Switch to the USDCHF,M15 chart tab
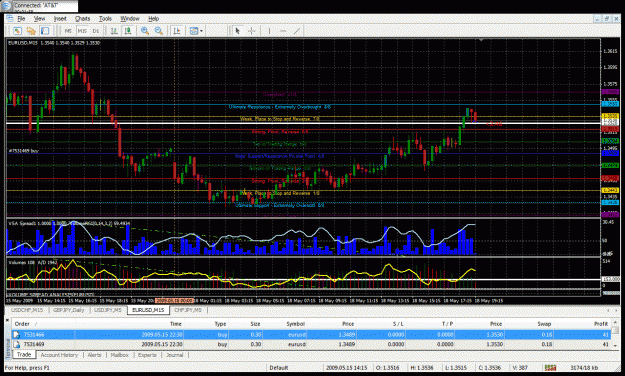 tap(27, 310)
